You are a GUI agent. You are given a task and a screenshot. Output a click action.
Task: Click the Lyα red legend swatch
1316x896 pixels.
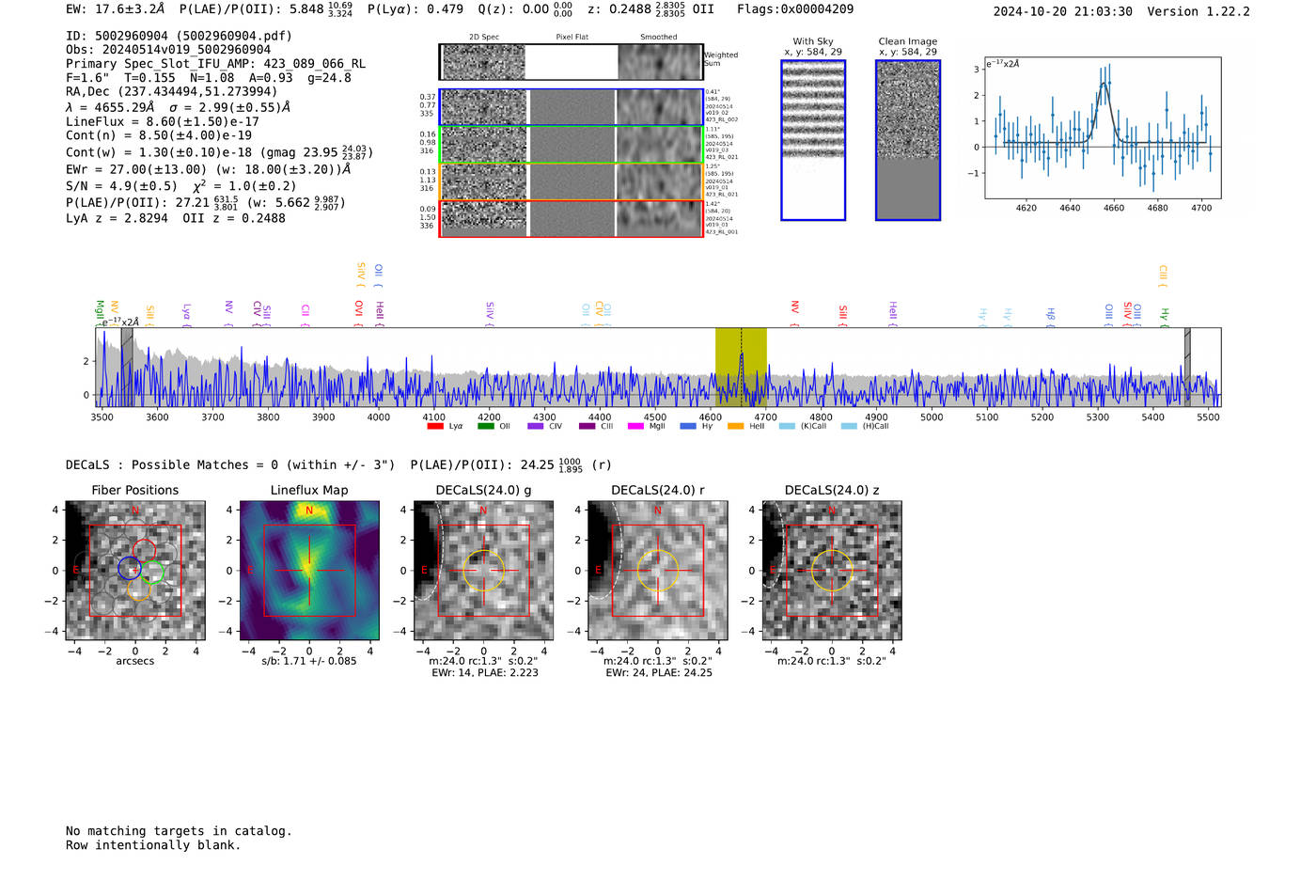(434, 426)
